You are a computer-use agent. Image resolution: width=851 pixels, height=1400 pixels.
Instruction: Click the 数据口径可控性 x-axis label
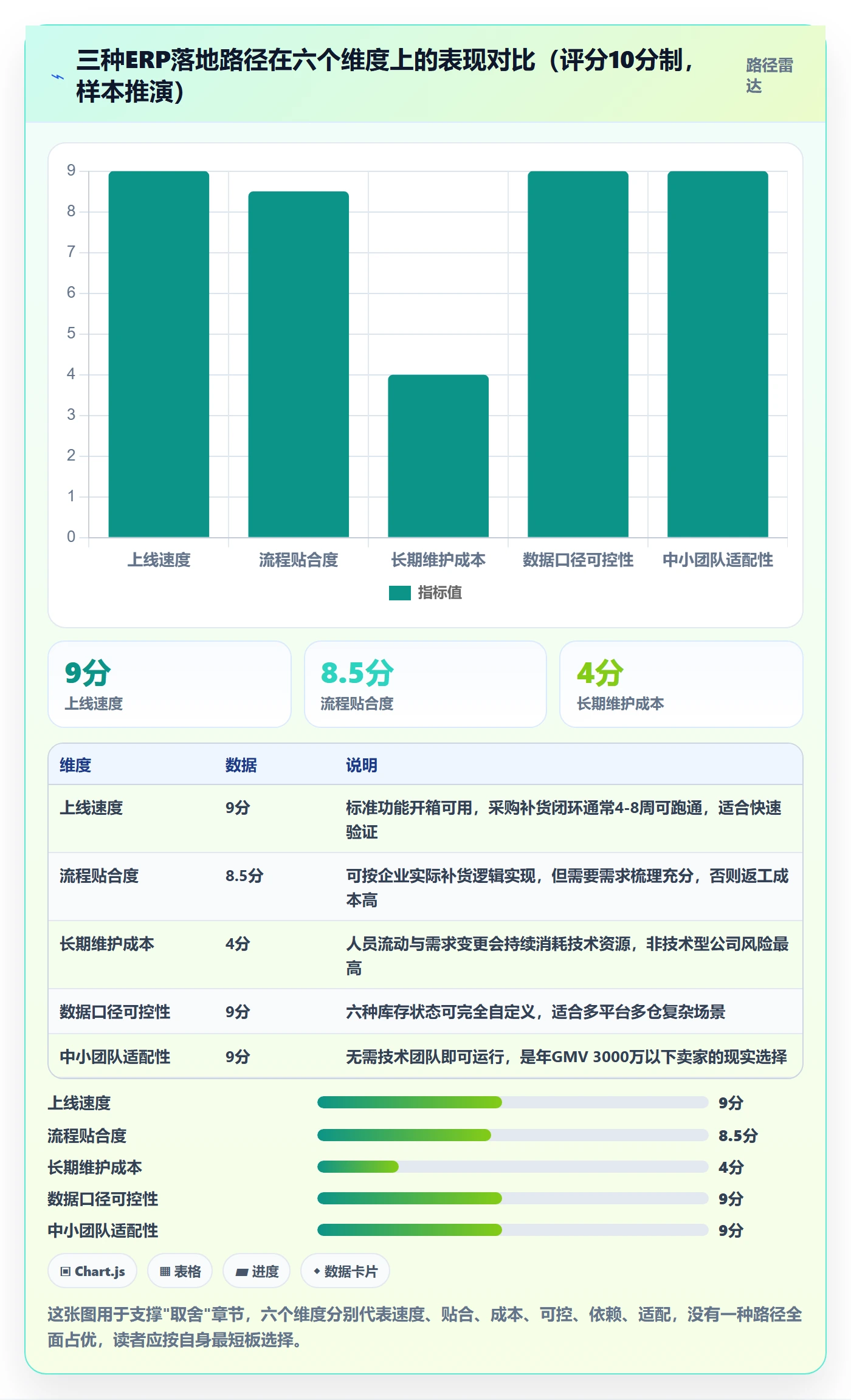578,560
